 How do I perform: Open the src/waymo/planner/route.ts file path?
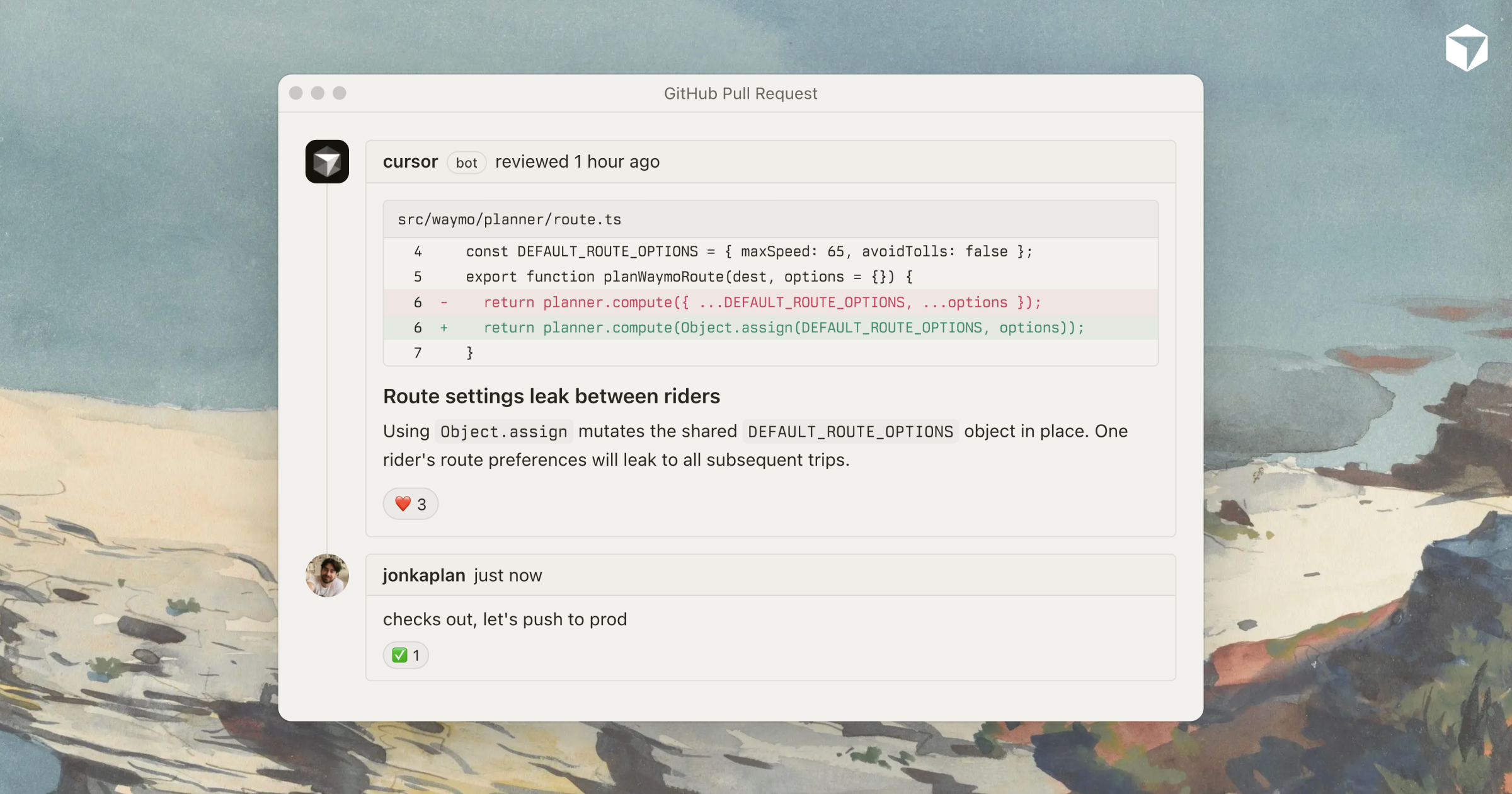tap(509, 219)
